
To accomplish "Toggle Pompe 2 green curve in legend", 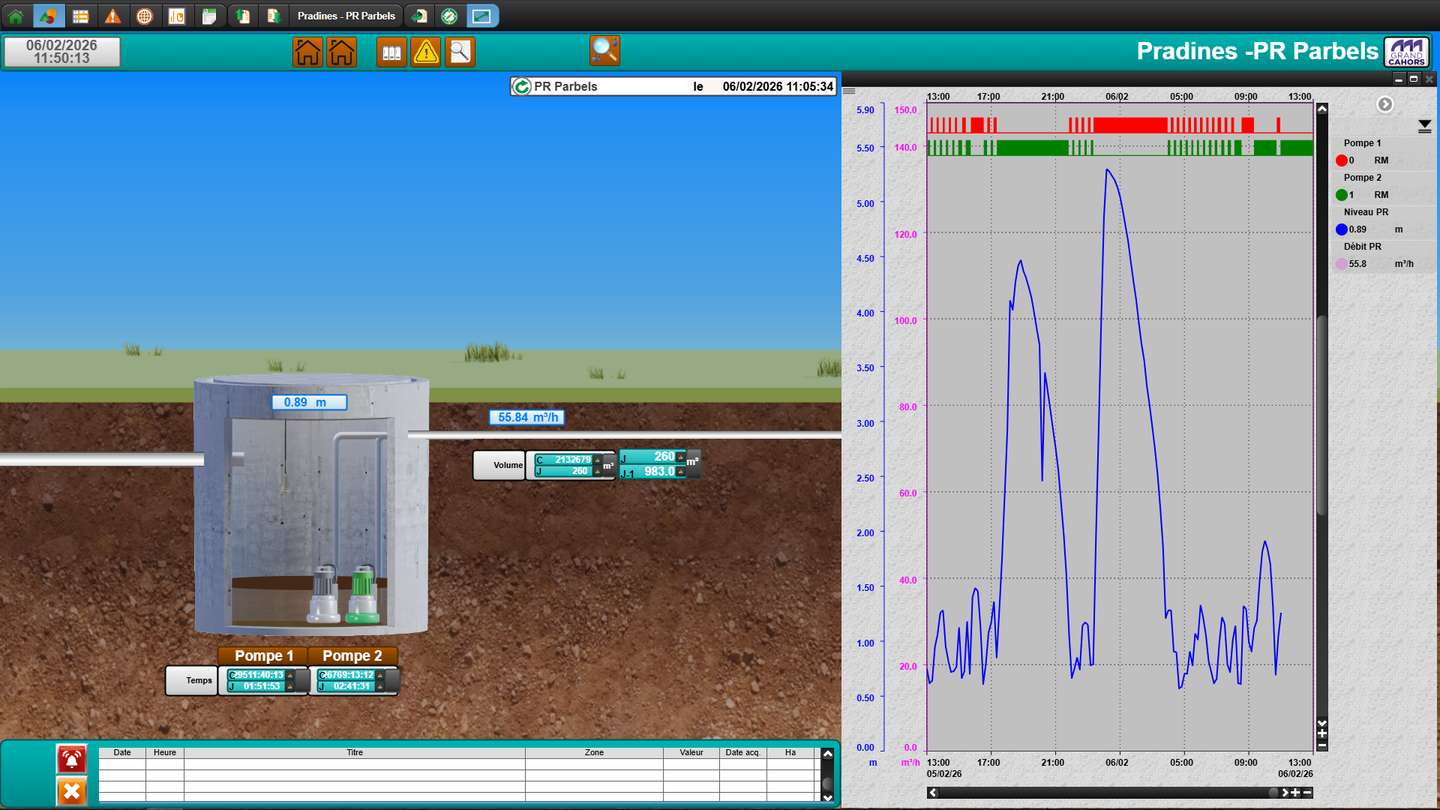I will [1342, 195].
